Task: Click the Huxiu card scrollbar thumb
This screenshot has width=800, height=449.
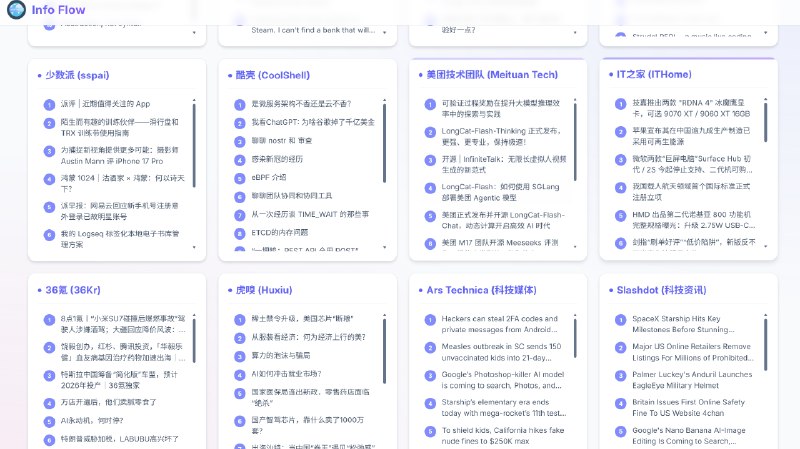Action: pyautogui.click(x=384, y=351)
